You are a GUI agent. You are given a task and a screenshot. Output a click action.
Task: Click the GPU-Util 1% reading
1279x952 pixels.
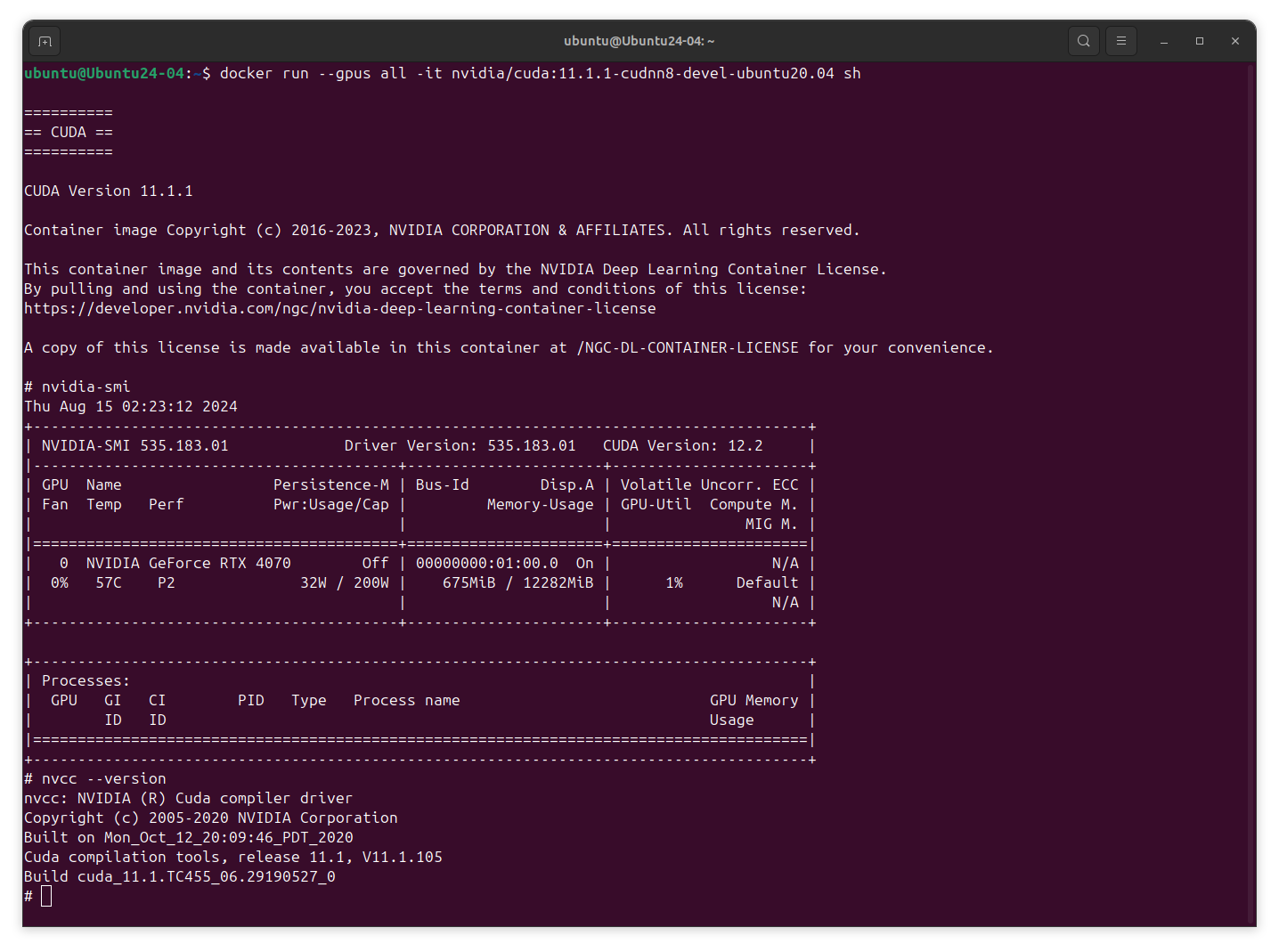(674, 582)
